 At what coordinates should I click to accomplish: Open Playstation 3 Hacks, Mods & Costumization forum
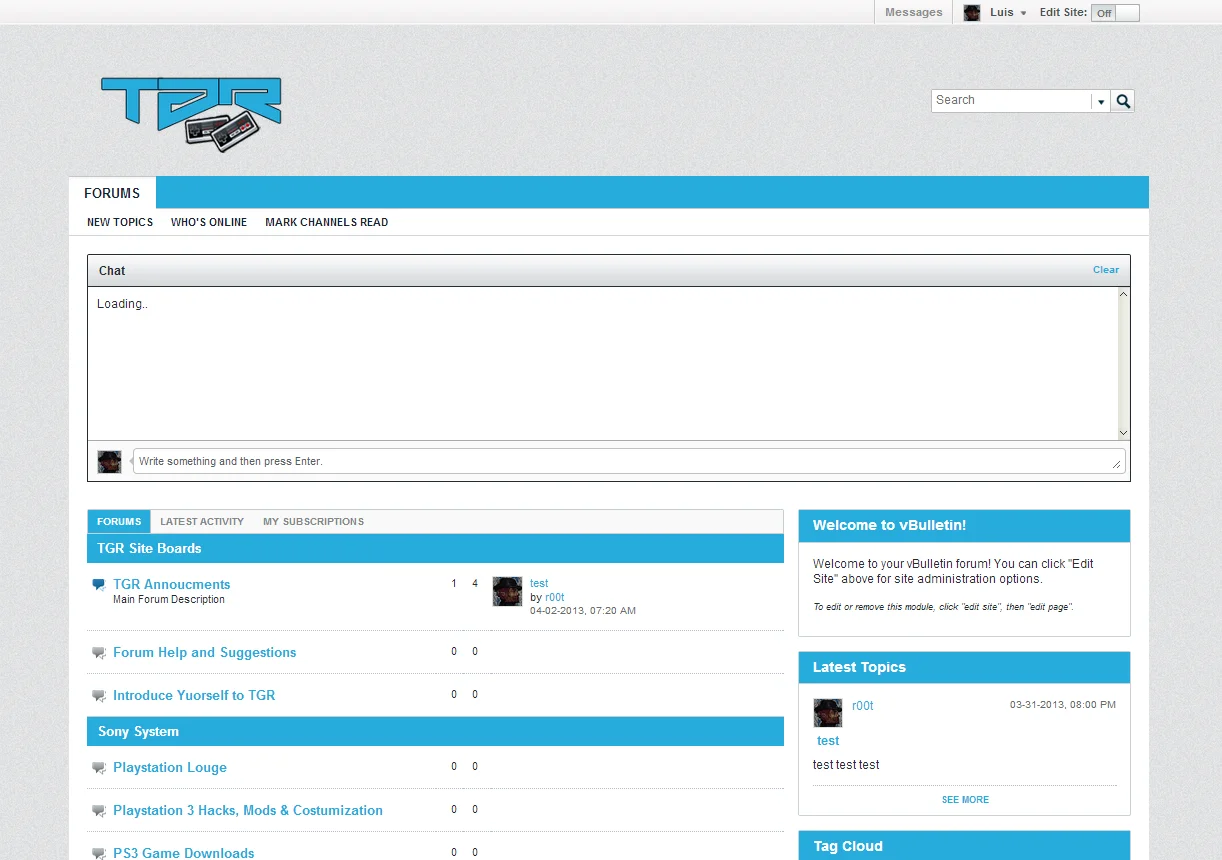tap(247, 811)
